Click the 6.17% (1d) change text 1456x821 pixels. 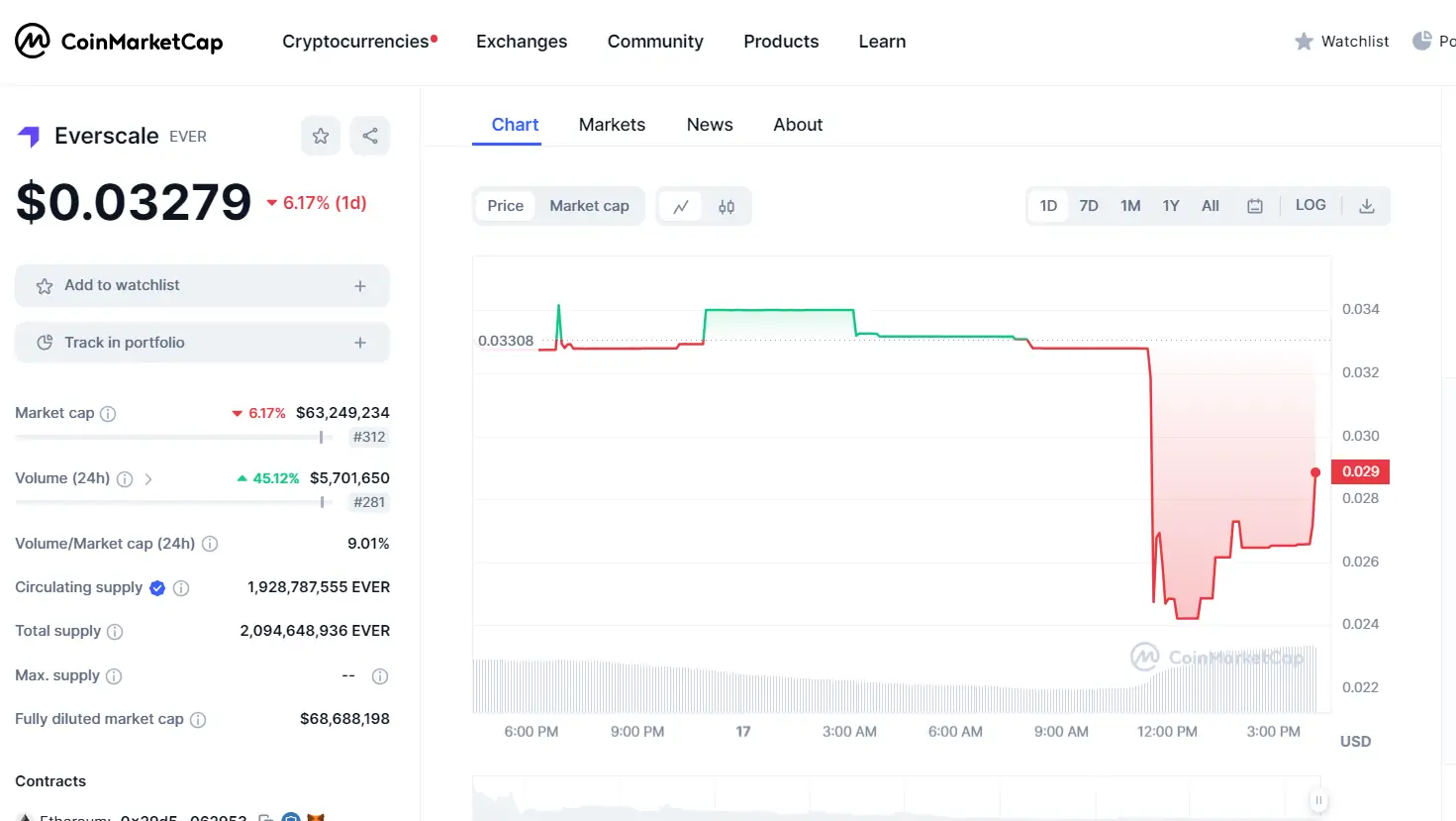coord(318,203)
